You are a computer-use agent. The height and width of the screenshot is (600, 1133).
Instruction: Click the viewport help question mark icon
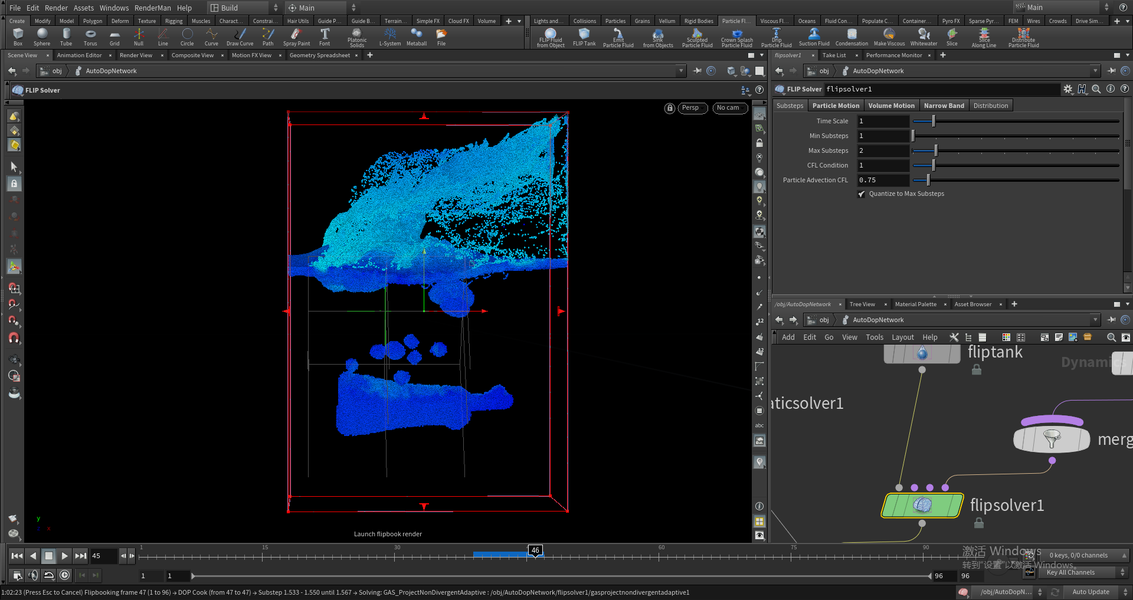pos(759,90)
